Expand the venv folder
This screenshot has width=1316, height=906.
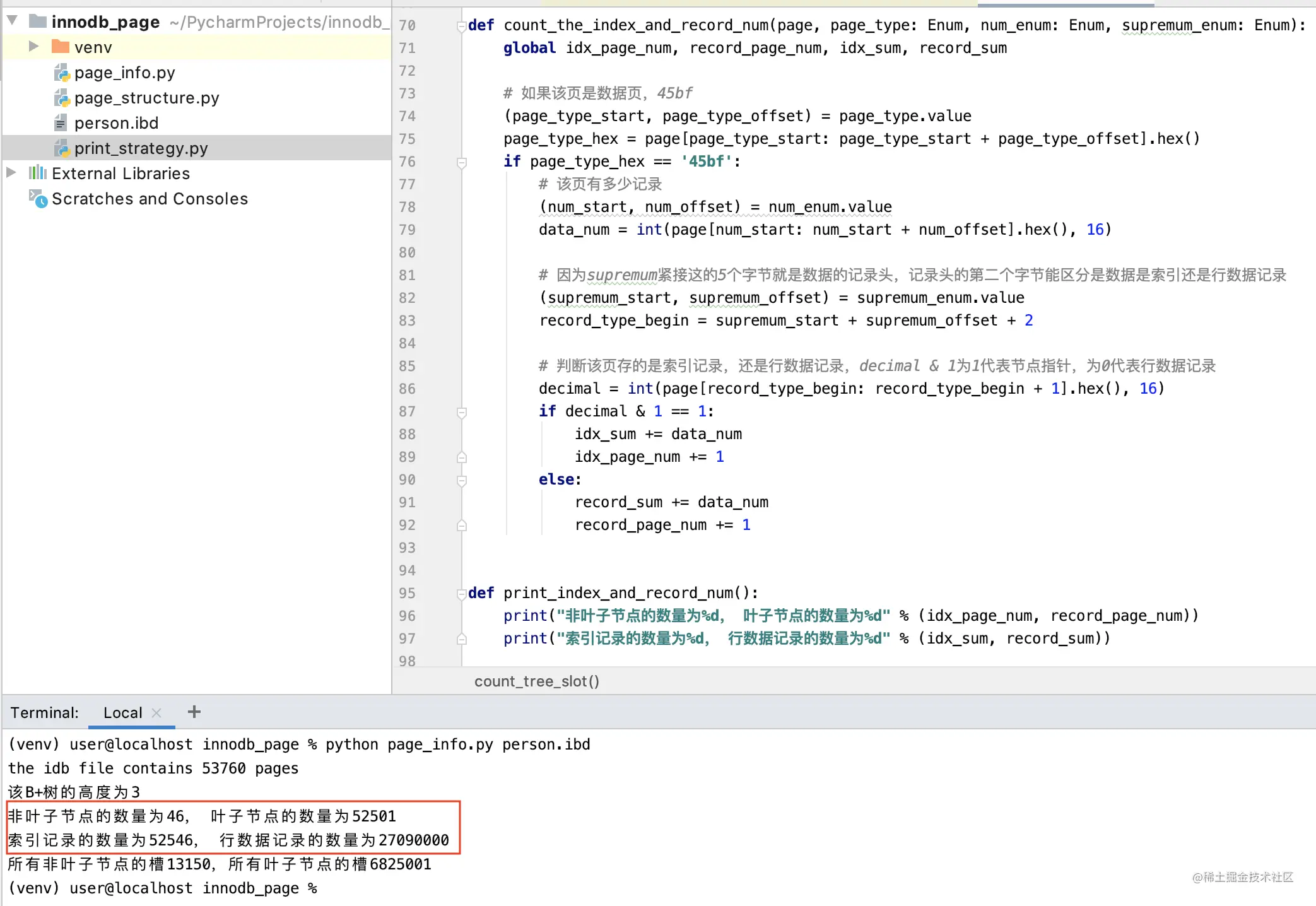pos(34,46)
